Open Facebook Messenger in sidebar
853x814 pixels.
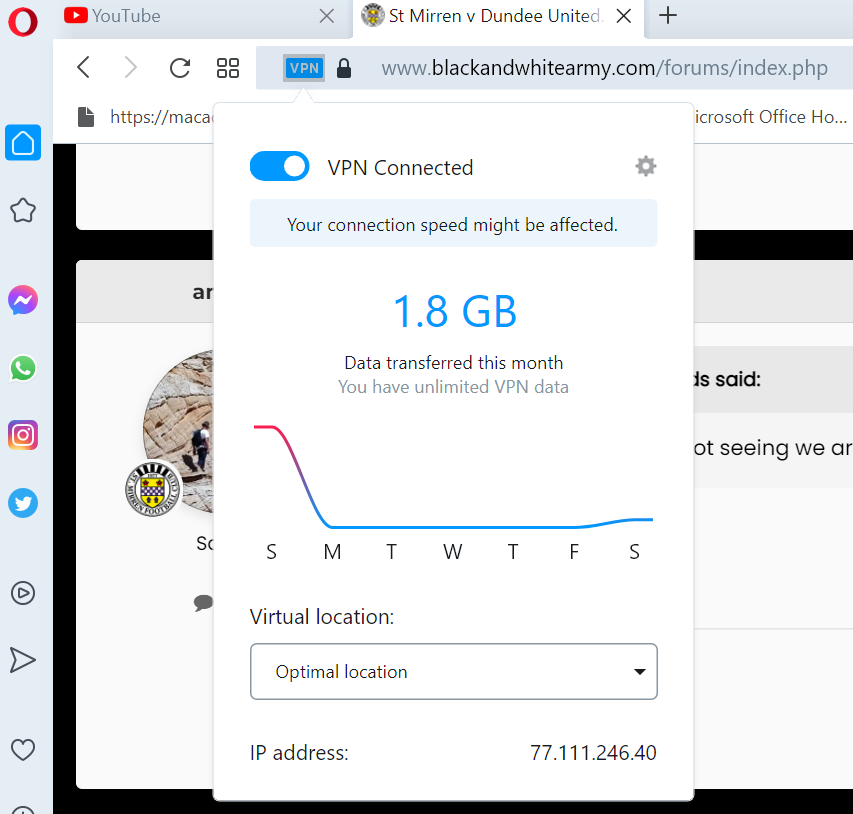coord(23,300)
